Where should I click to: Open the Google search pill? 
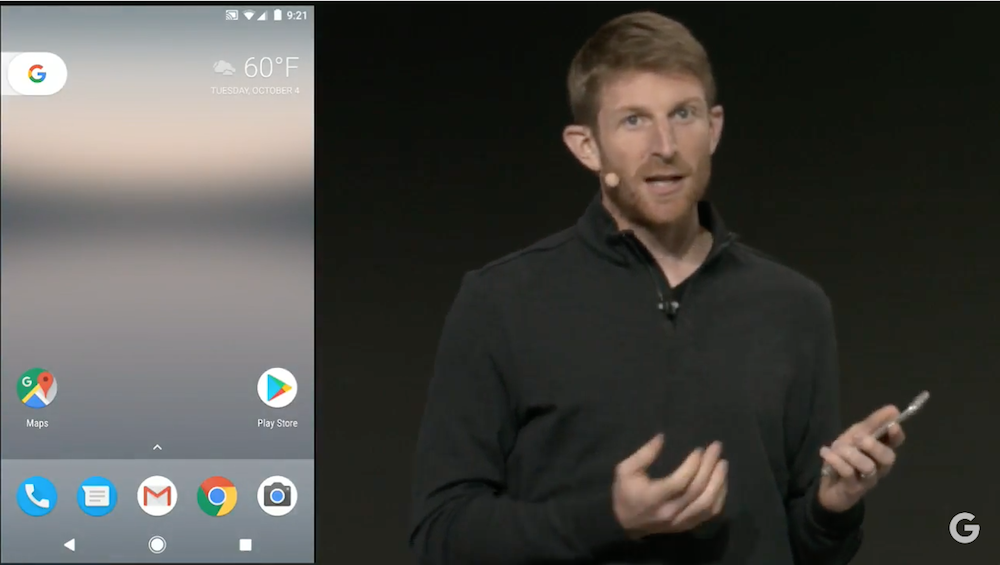click(x=36, y=74)
